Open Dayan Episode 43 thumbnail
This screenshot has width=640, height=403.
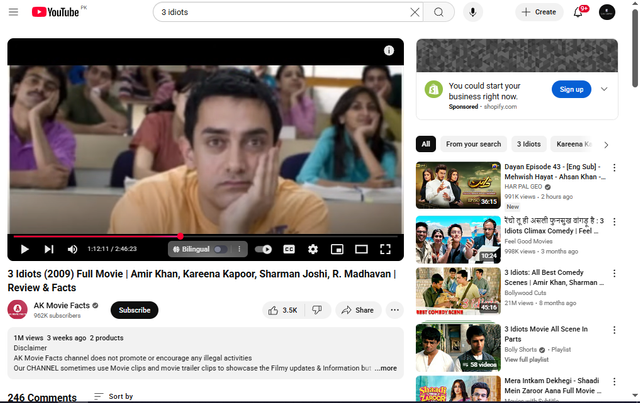[x=458, y=185]
